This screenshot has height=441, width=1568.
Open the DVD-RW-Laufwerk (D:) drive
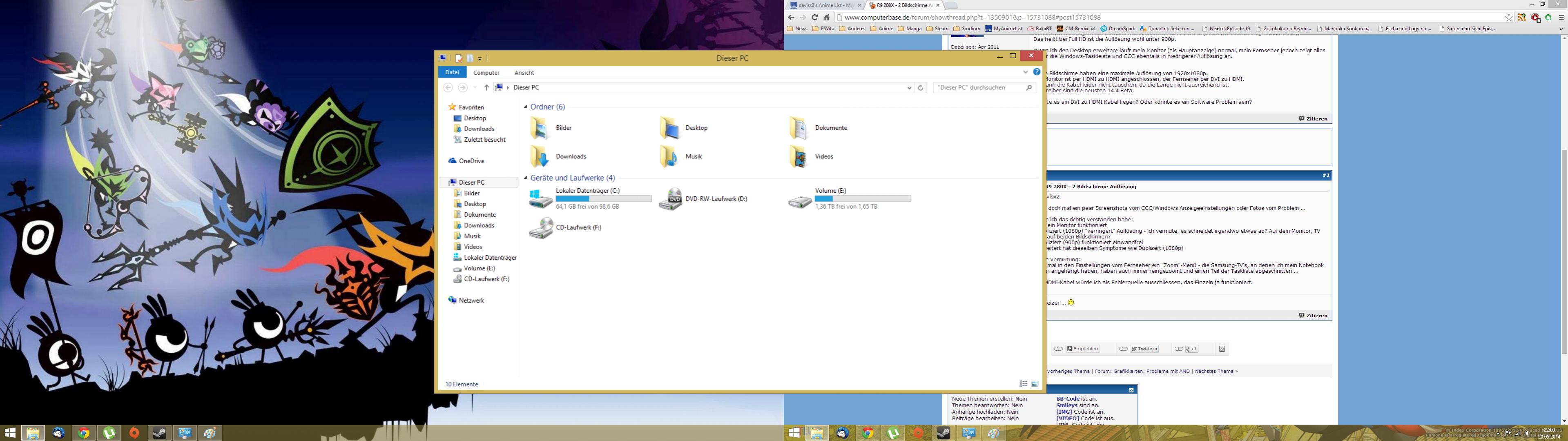pos(671,199)
